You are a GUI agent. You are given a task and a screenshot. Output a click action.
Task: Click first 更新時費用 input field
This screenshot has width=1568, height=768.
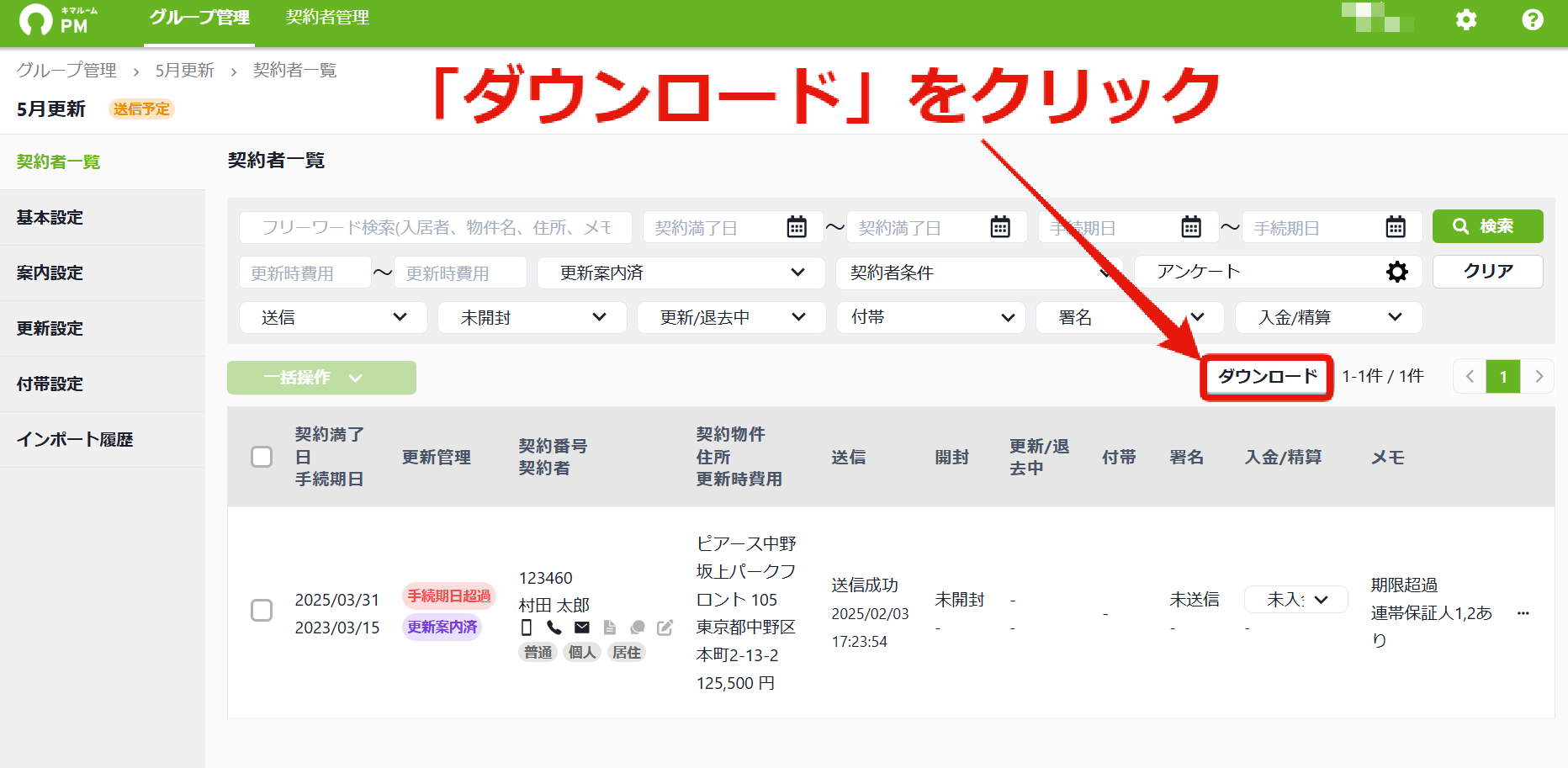pos(305,273)
